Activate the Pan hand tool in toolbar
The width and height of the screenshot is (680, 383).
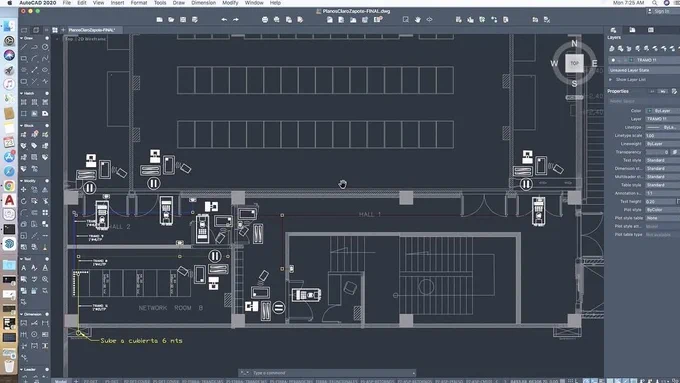tap(418, 20)
